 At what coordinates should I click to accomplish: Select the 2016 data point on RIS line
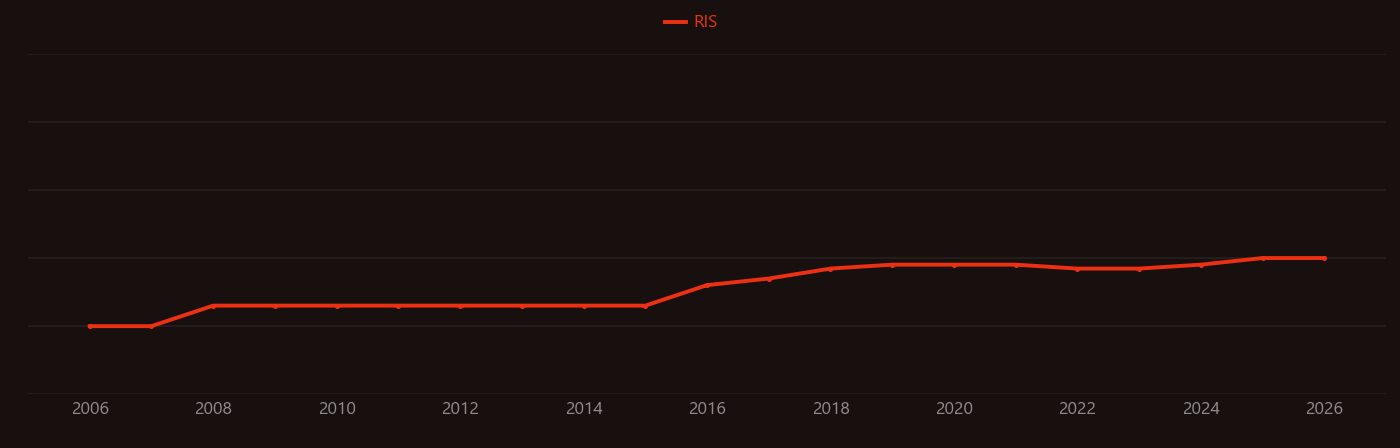click(707, 285)
